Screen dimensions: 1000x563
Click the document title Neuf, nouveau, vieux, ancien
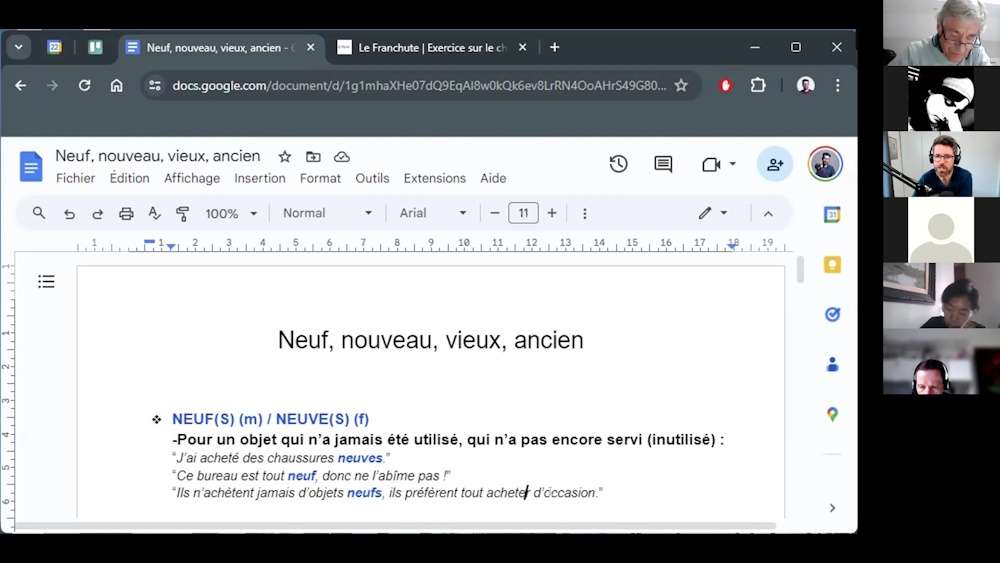(x=158, y=156)
